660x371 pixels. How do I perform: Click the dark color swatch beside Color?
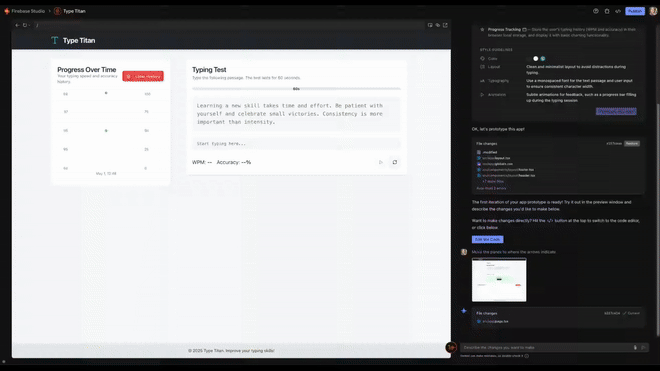(529, 59)
